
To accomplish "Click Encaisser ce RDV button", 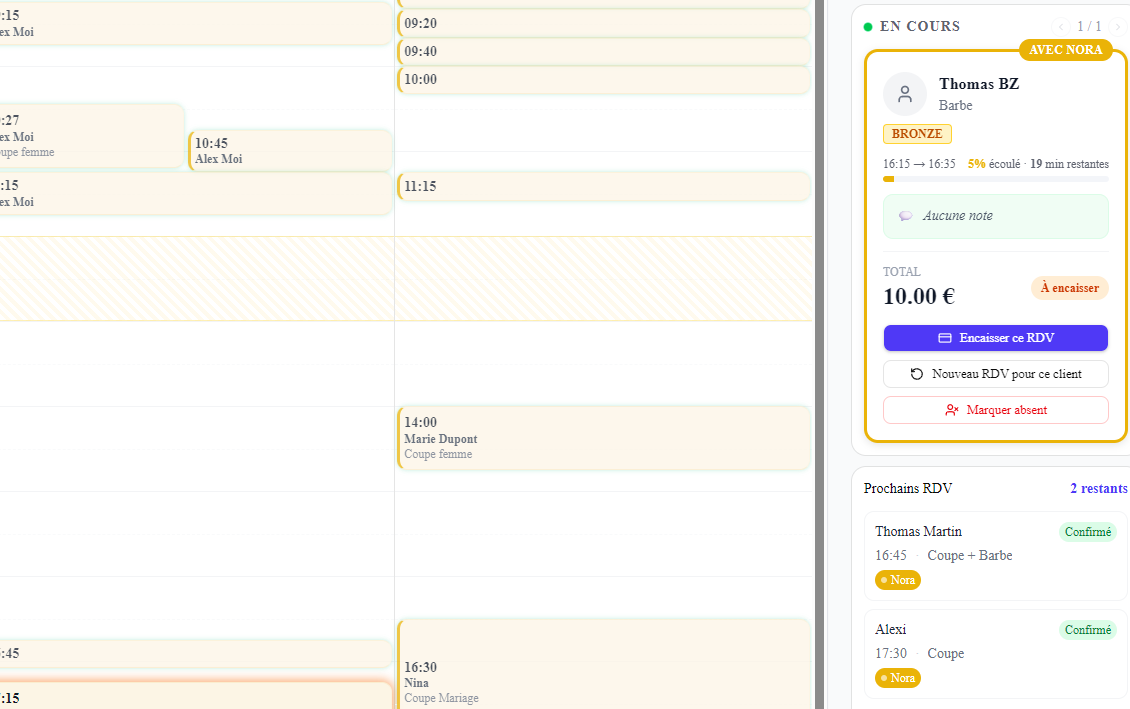I will (x=995, y=338).
